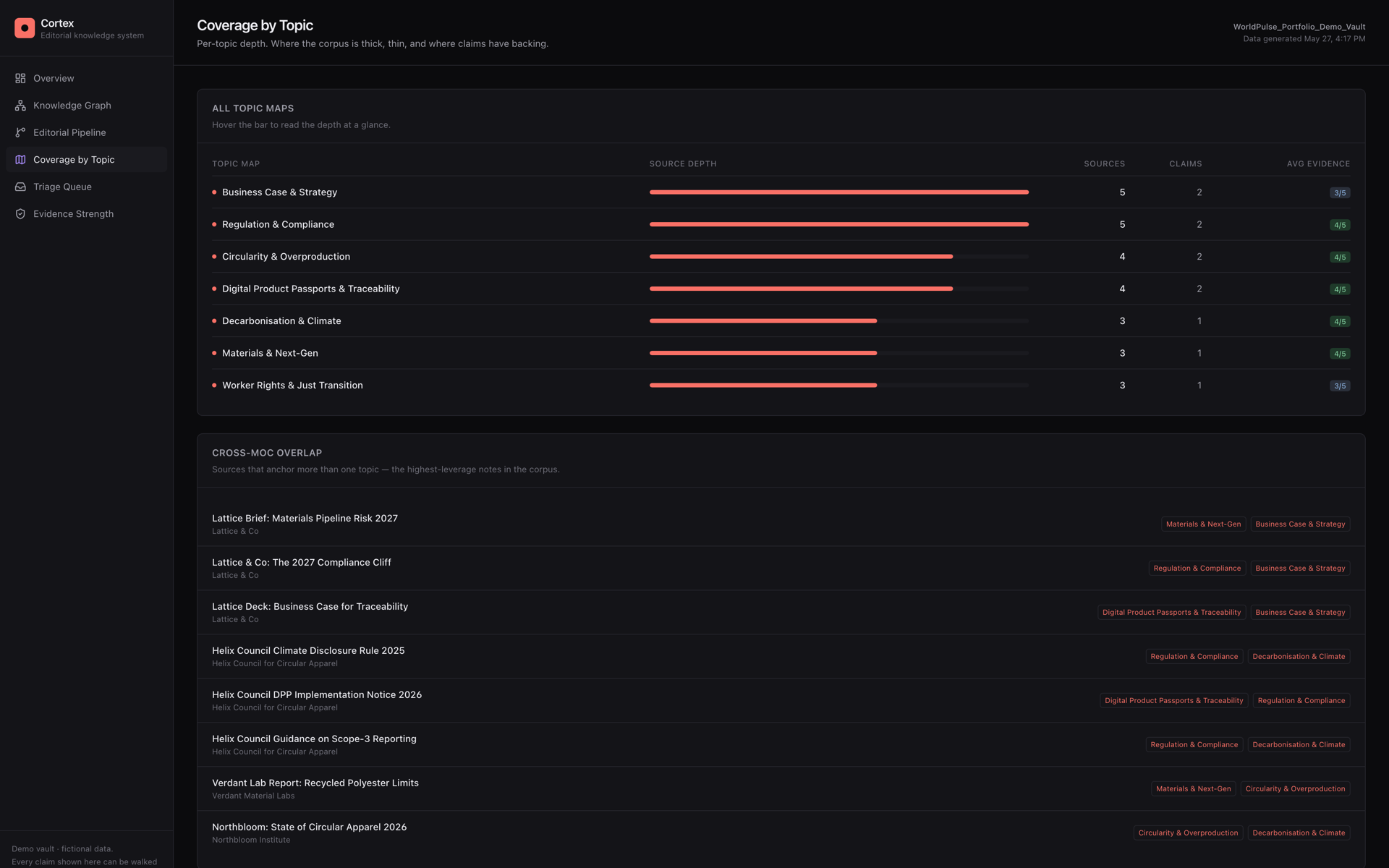The image size is (1389, 868).
Task: Click Regulation & Compliance tag on Compliance Cliff row
Action: tap(1197, 569)
